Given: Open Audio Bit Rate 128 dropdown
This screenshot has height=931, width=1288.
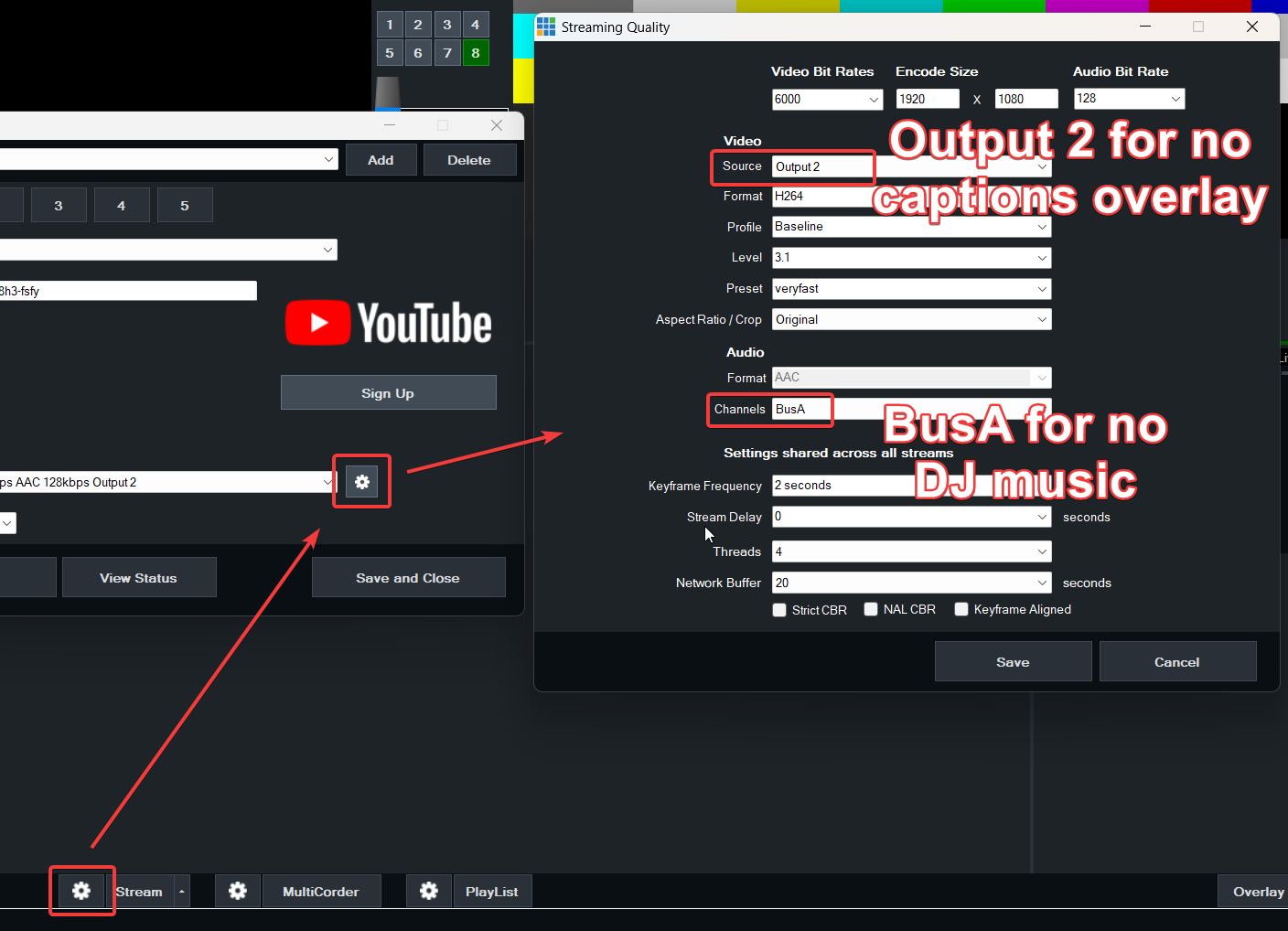Looking at the screenshot, I should (1129, 98).
